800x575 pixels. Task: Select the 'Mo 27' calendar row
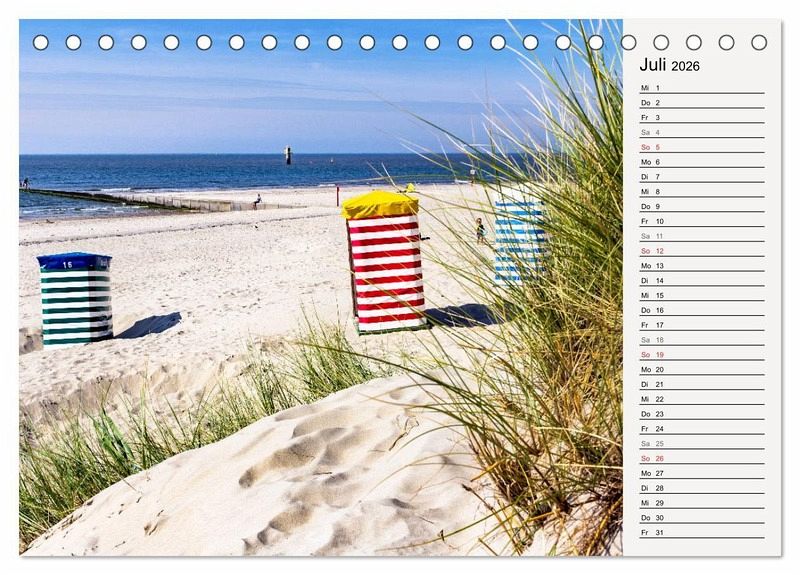point(702,472)
